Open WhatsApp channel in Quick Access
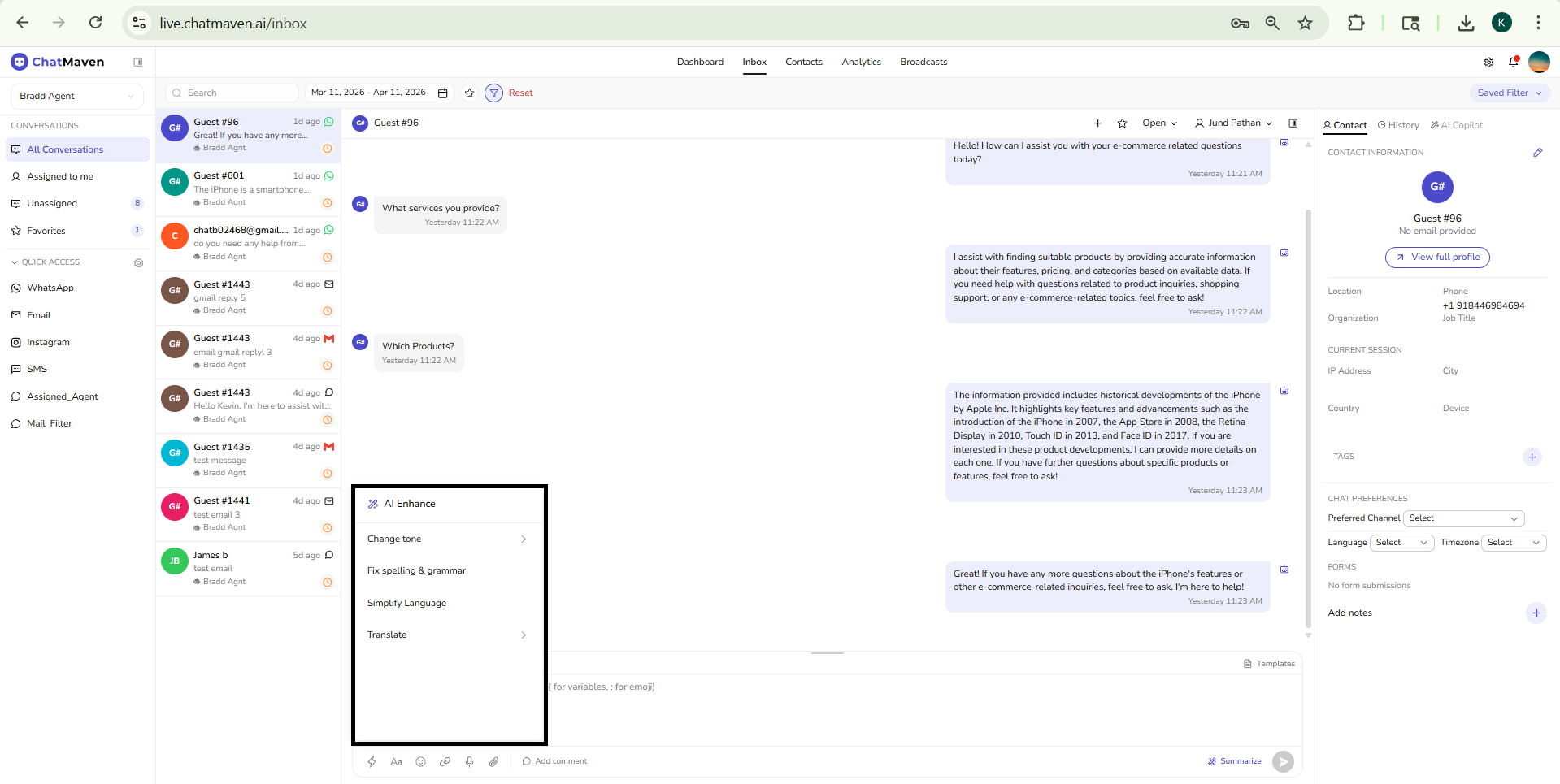This screenshot has width=1560, height=784. (x=50, y=288)
